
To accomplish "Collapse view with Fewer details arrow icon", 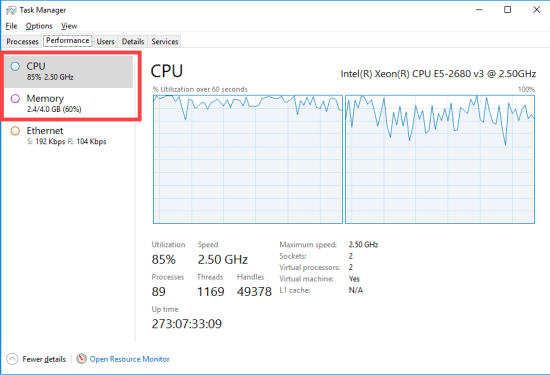I will [x=12, y=359].
